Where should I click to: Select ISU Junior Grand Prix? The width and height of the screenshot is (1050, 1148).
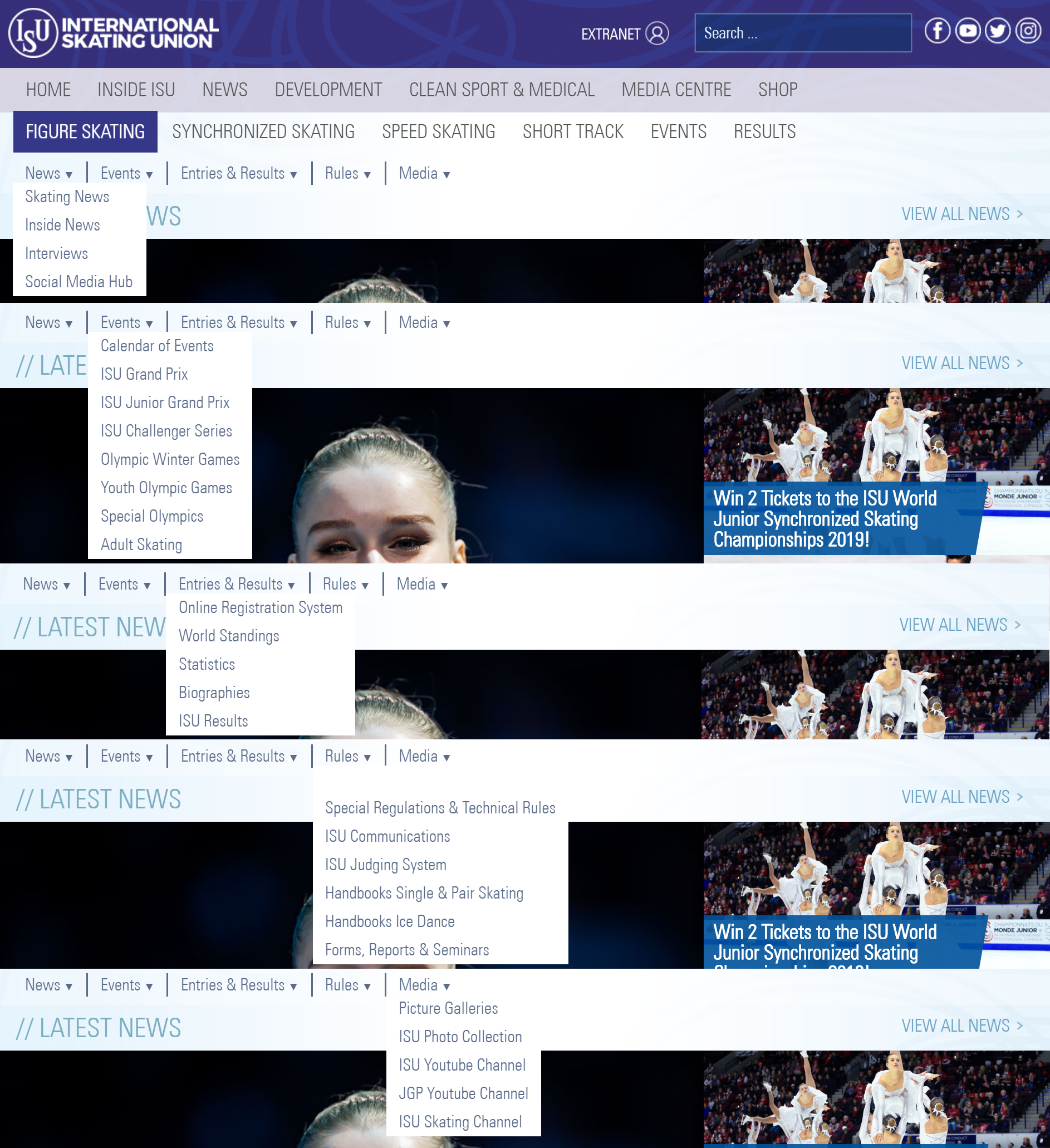click(x=165, y=403)
